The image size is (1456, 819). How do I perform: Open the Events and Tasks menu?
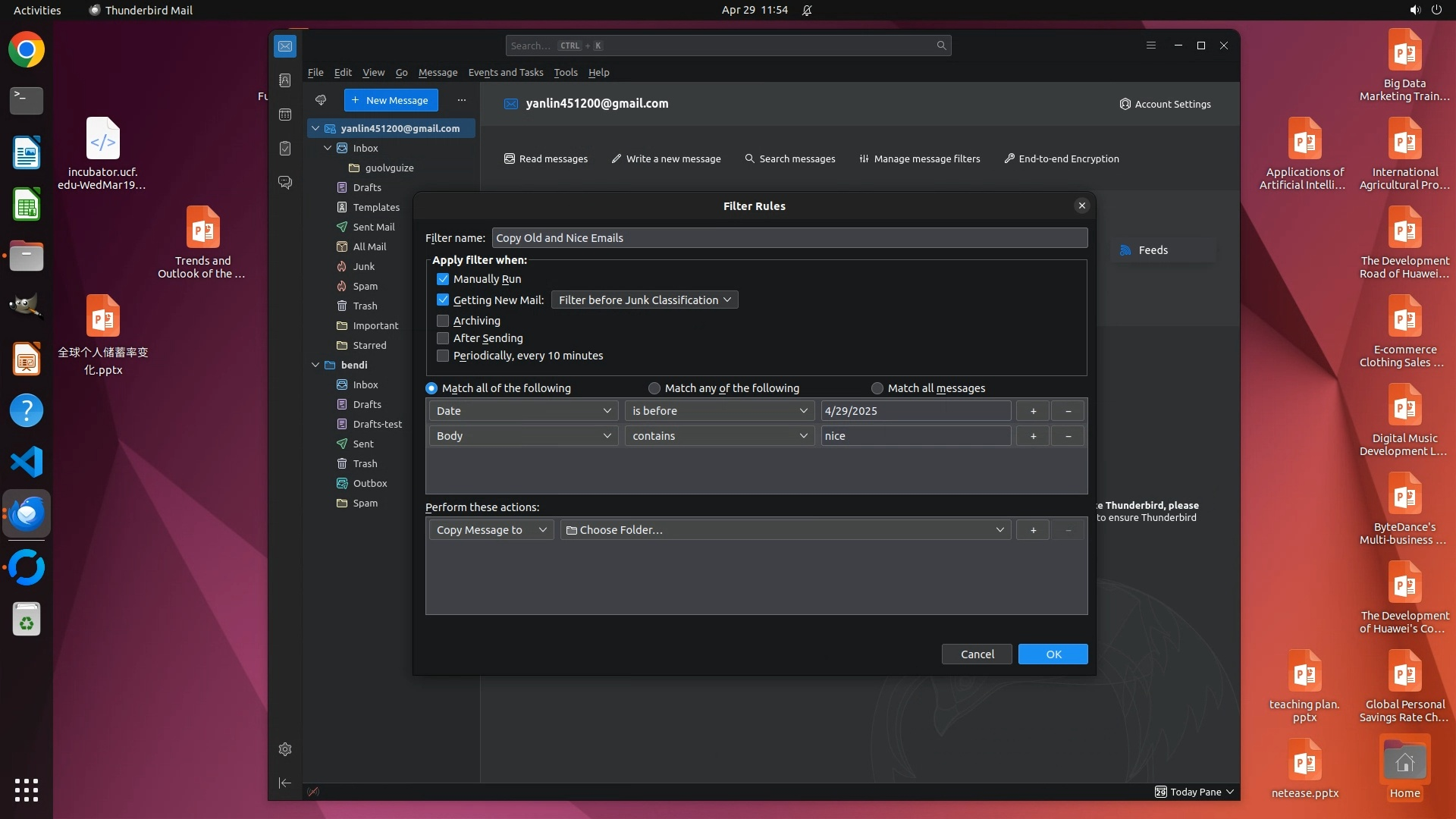(x=505, y=73)
